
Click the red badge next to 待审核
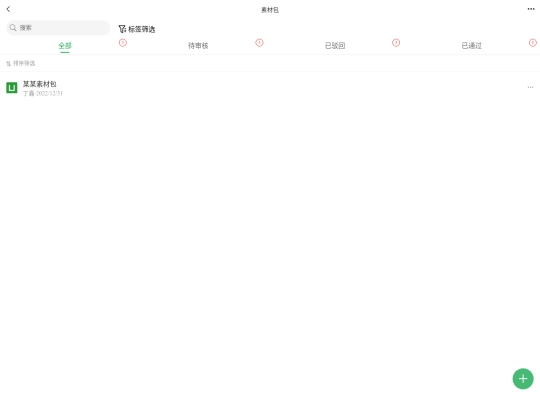point(259,43)
